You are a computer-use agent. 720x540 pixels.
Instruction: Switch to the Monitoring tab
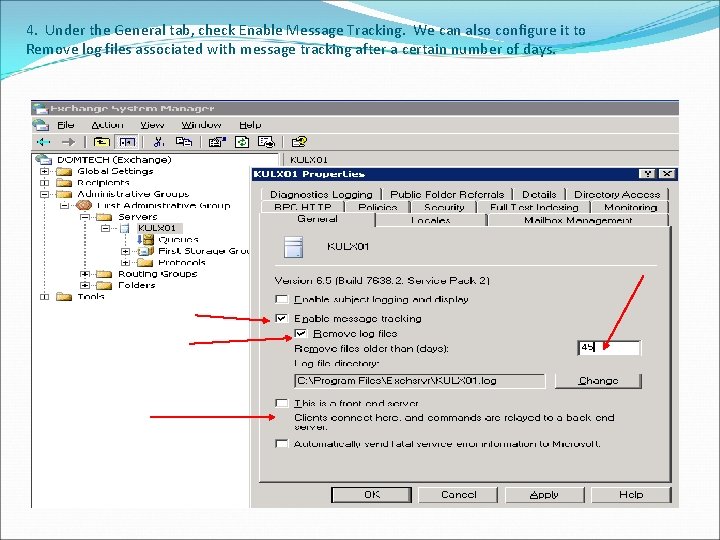tap(630, 207)
